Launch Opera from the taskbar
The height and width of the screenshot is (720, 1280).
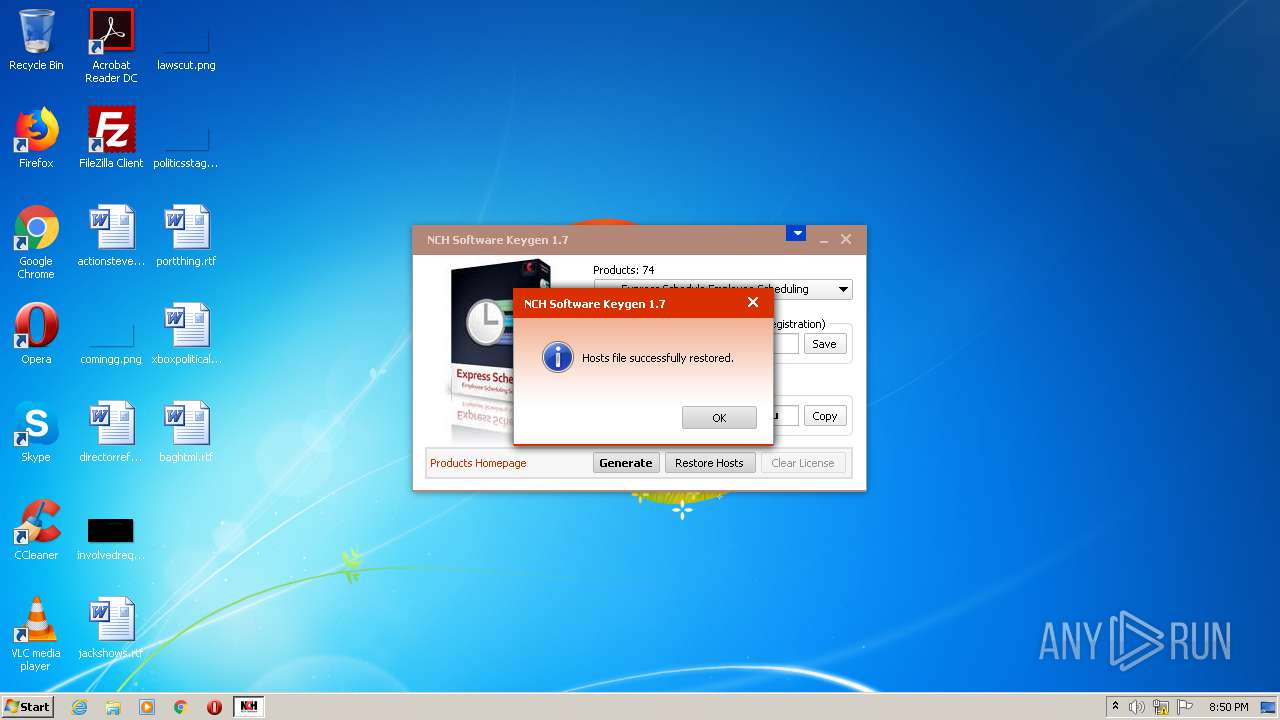pyautogui.click(x=214, y=707)
